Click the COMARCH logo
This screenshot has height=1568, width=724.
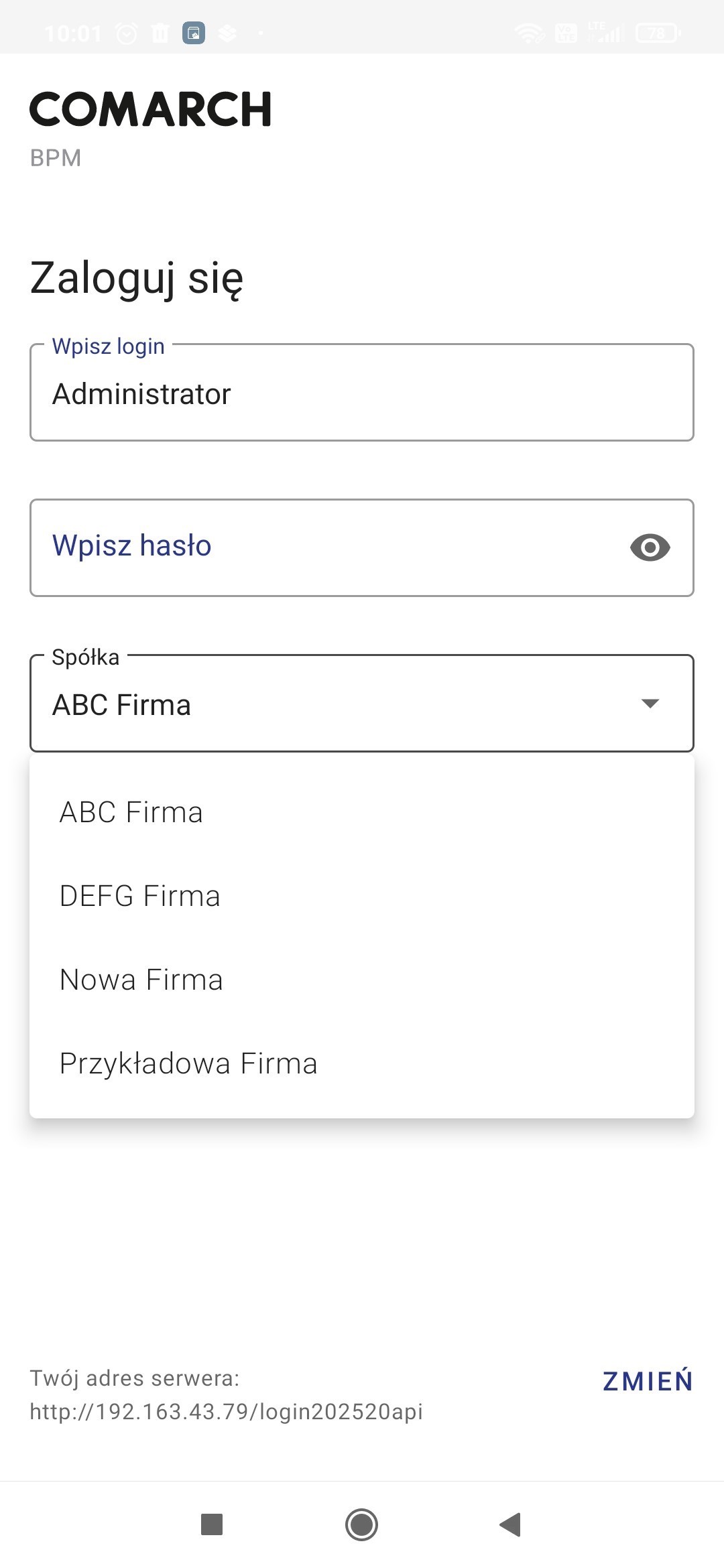pos(151,109)
